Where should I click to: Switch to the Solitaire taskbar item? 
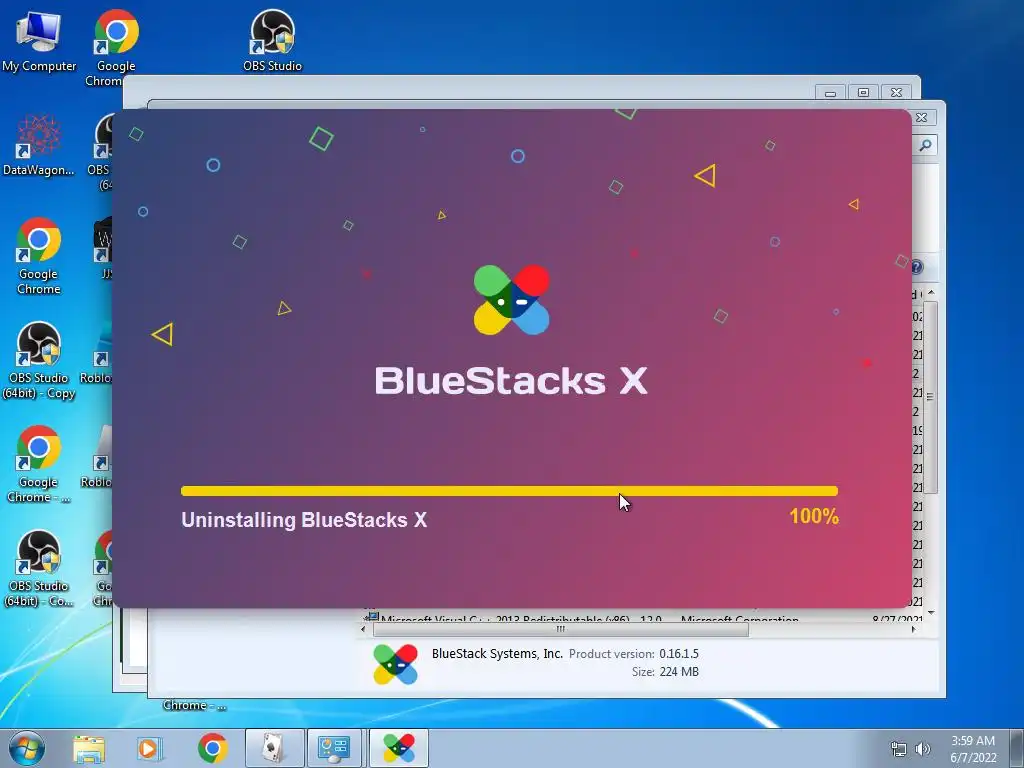[x=274, y=748]
